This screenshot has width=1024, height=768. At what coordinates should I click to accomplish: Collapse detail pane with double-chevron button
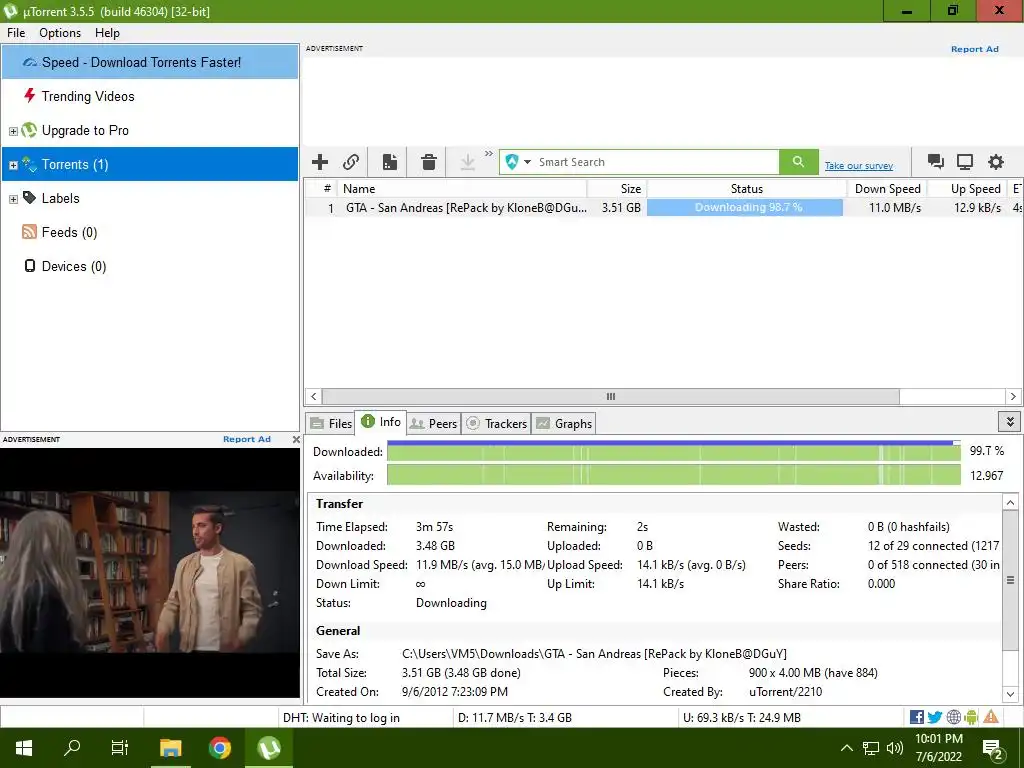(x=1010, y=422)
